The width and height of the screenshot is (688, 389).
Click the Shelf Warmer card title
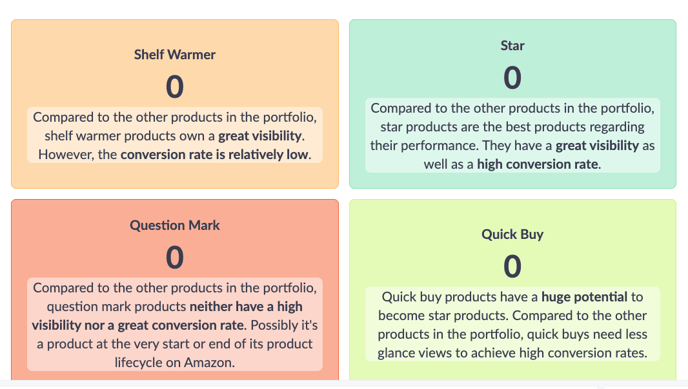[175, 55]
